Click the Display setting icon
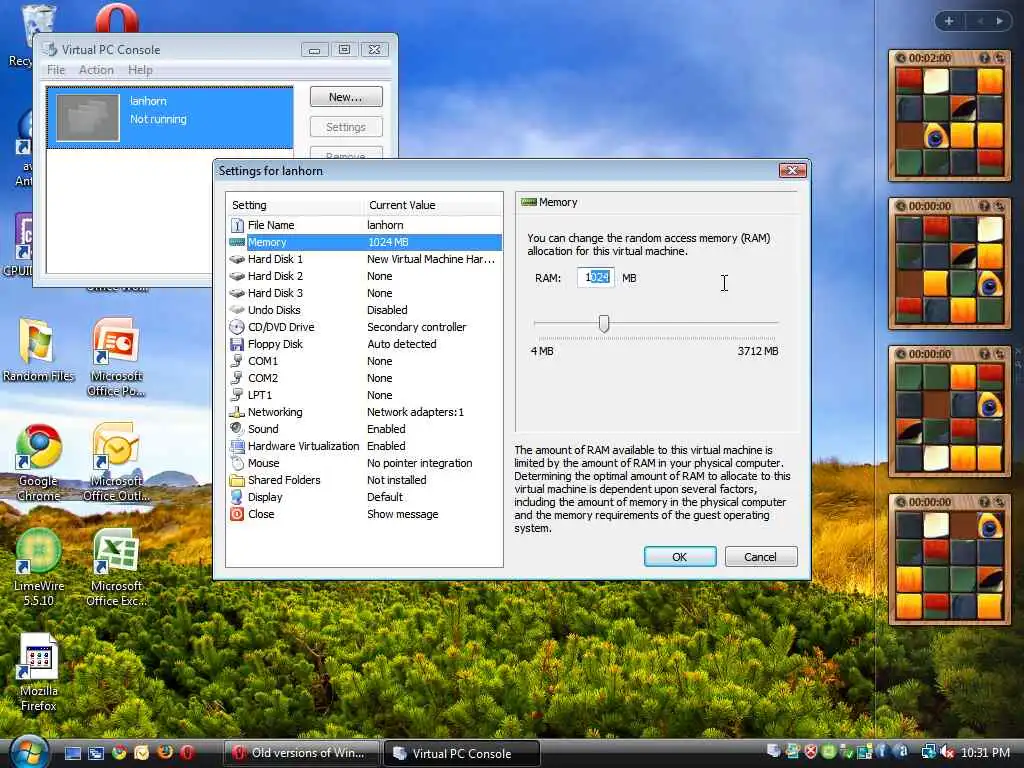 pyautogui.click(x=236, y=497)
